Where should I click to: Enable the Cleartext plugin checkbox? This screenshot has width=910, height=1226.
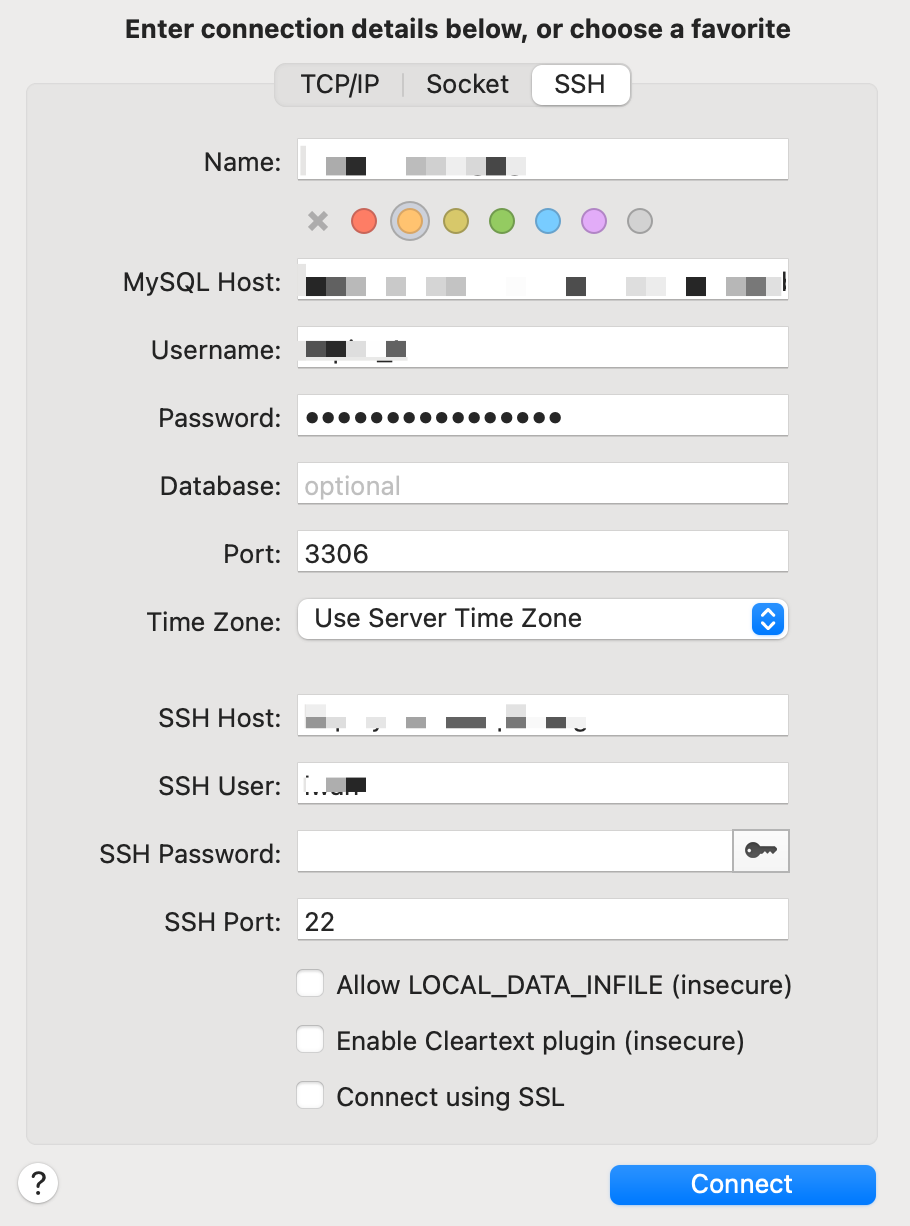[x=310, y=1039]
